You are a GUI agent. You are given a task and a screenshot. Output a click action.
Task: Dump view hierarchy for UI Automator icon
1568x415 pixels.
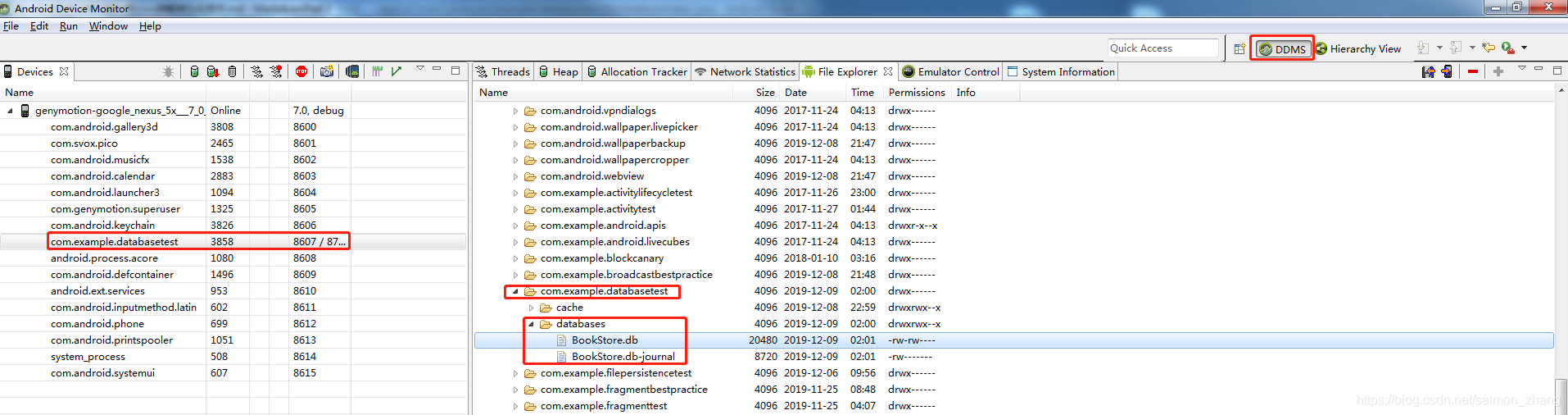[x=352, y=71]
